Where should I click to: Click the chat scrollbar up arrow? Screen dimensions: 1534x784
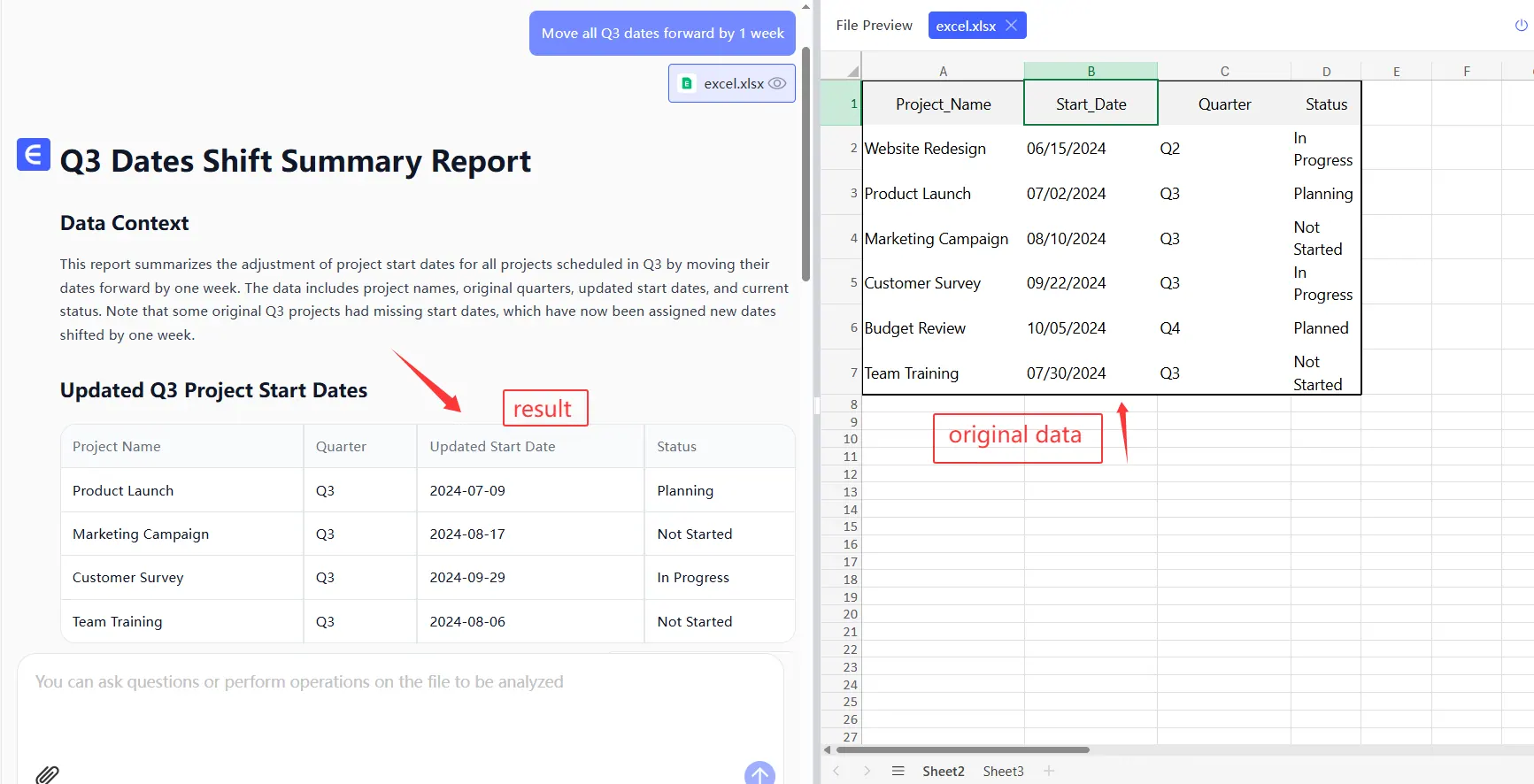(806, 6)
